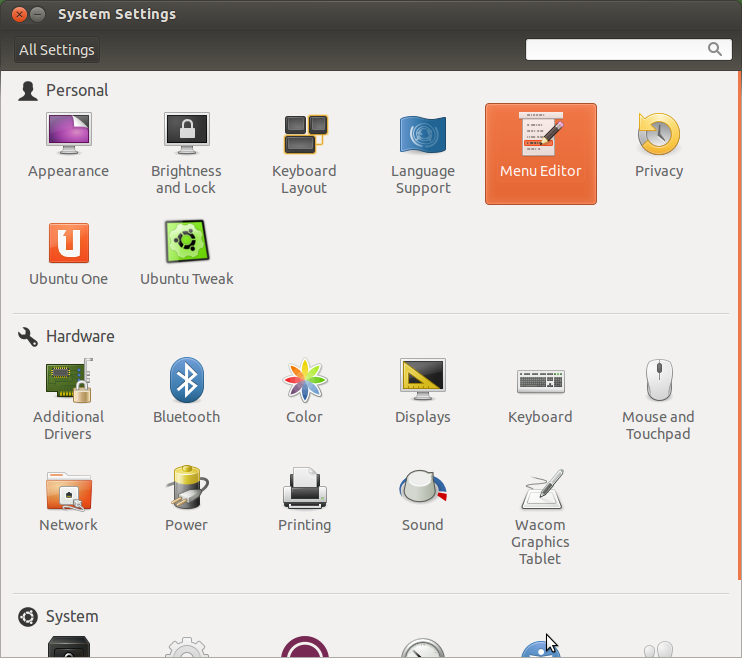Open the Displays settings
The image size is (742, 658).
423,391
